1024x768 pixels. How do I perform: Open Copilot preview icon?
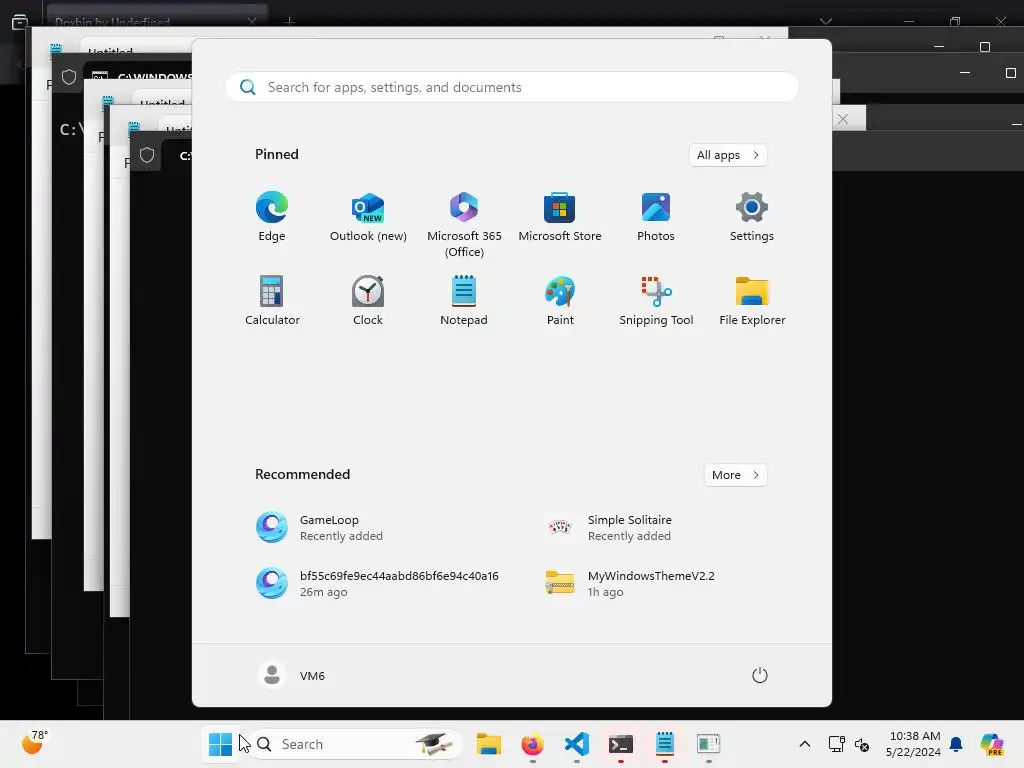[x=991, y=744]
